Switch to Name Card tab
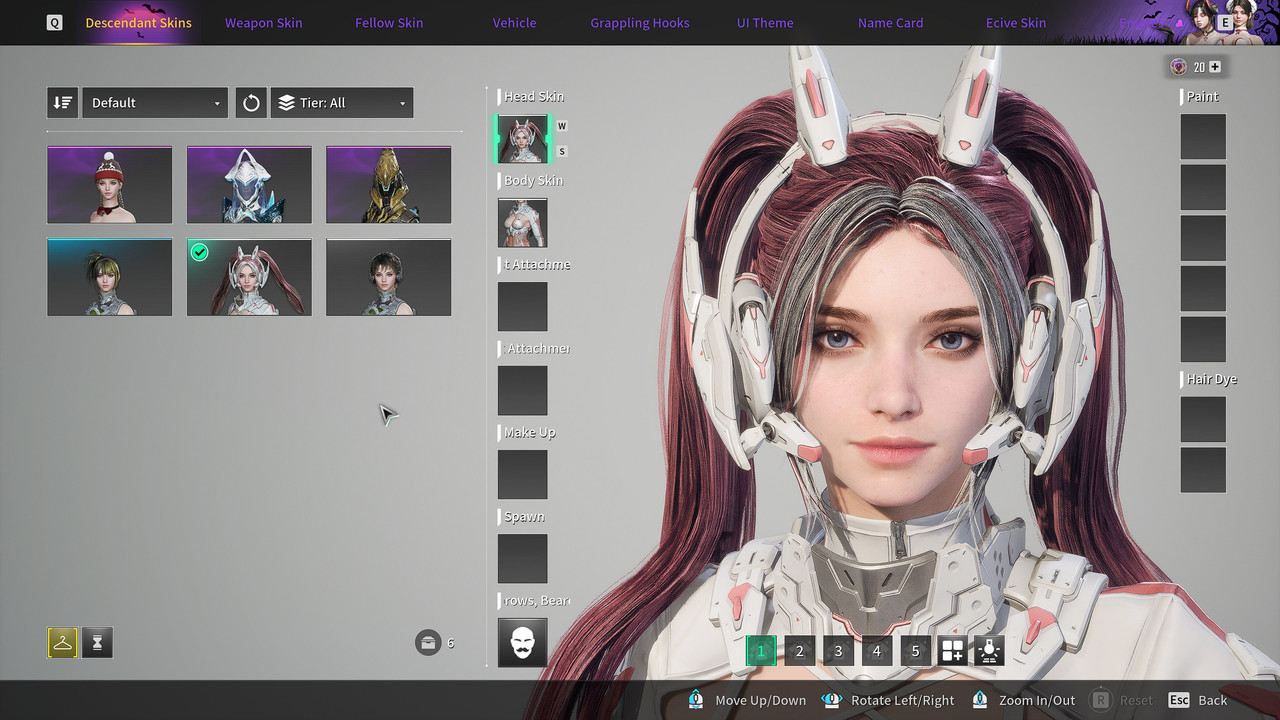Viewport: 1280px width, 720px height. (890, 23)
